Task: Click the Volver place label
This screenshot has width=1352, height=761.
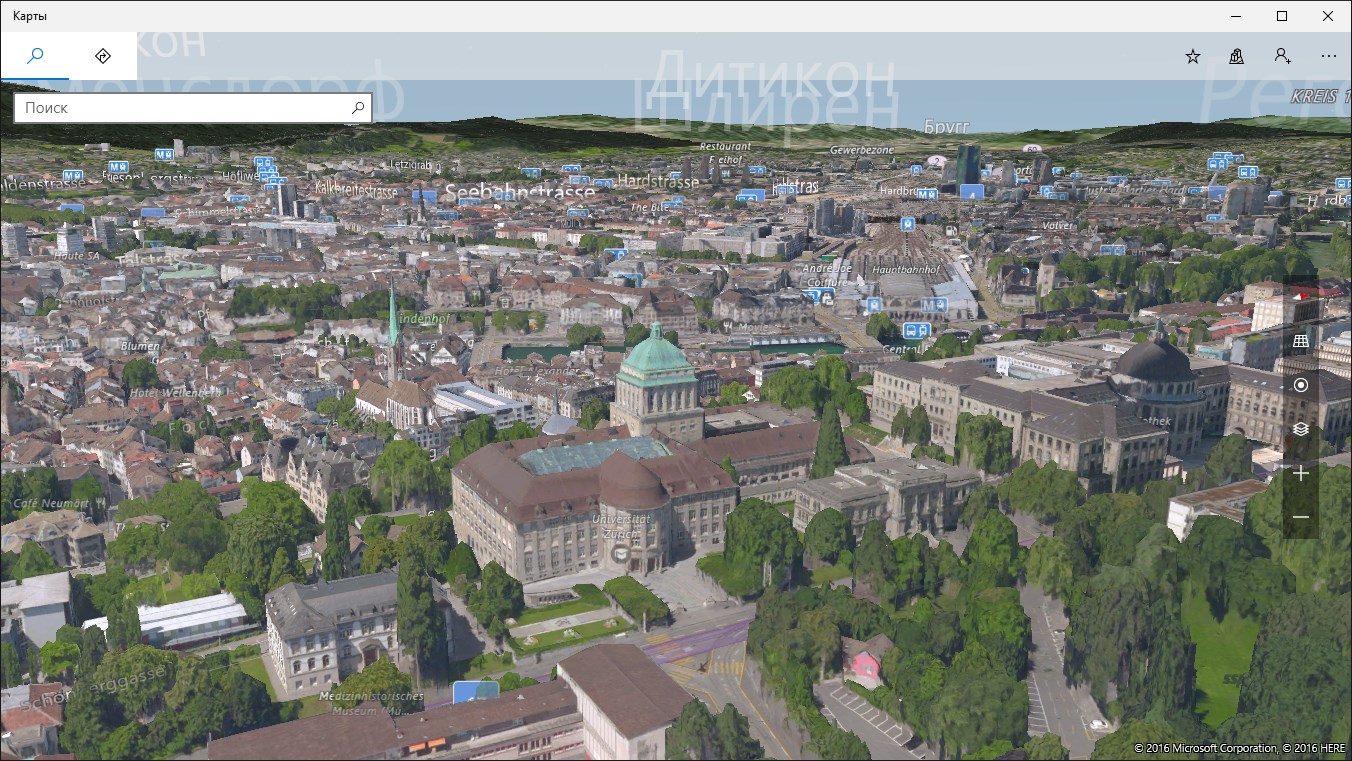Action: pyautogui.click(x=1058, y=225)
